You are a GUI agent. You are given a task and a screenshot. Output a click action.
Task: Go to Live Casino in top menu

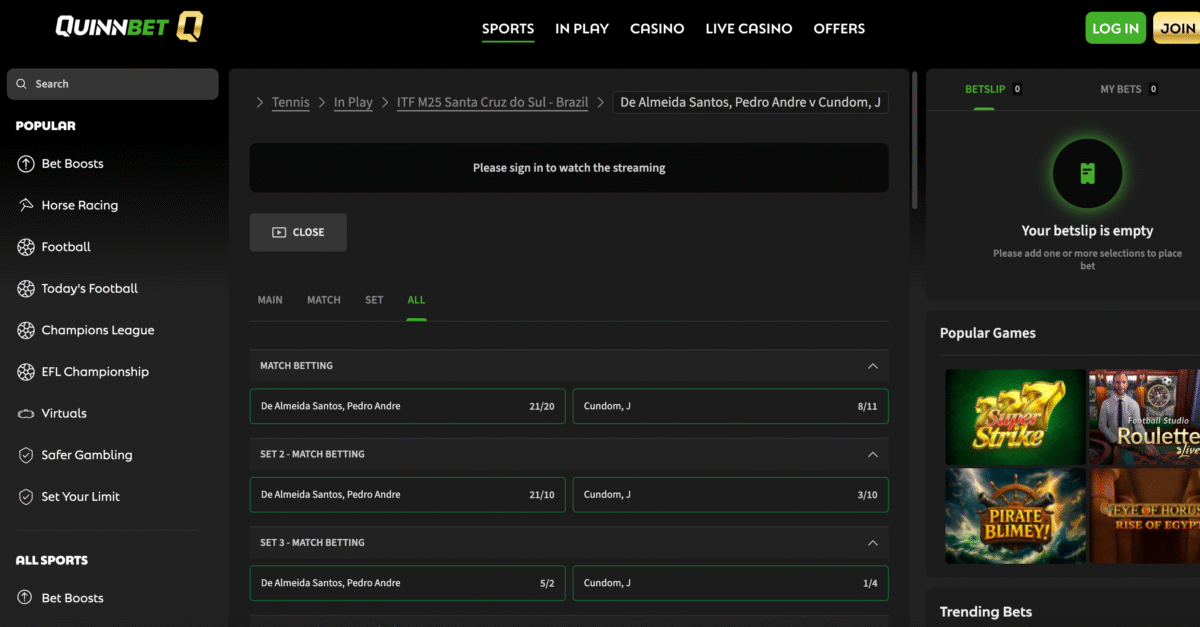[748, 28]
